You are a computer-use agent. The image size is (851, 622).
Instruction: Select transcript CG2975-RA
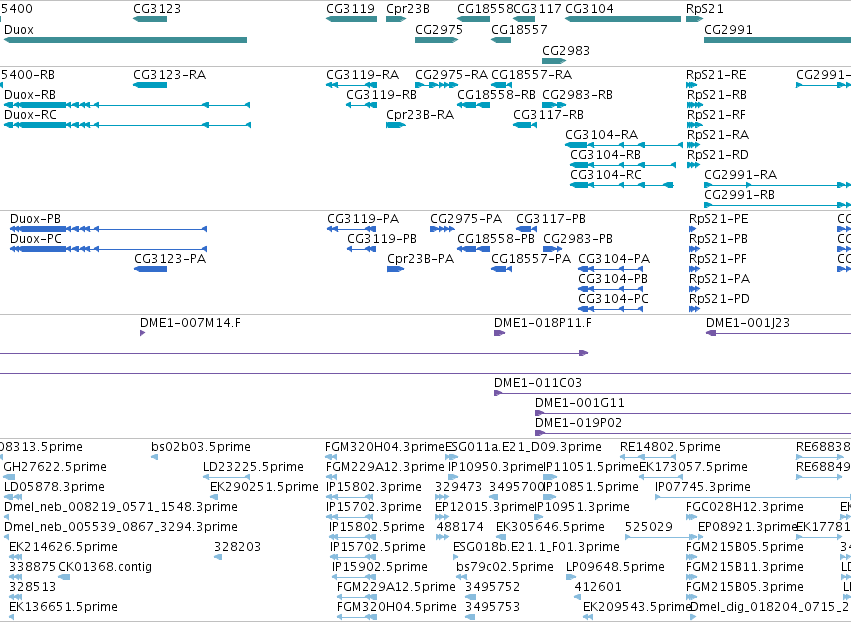[452, 75]
